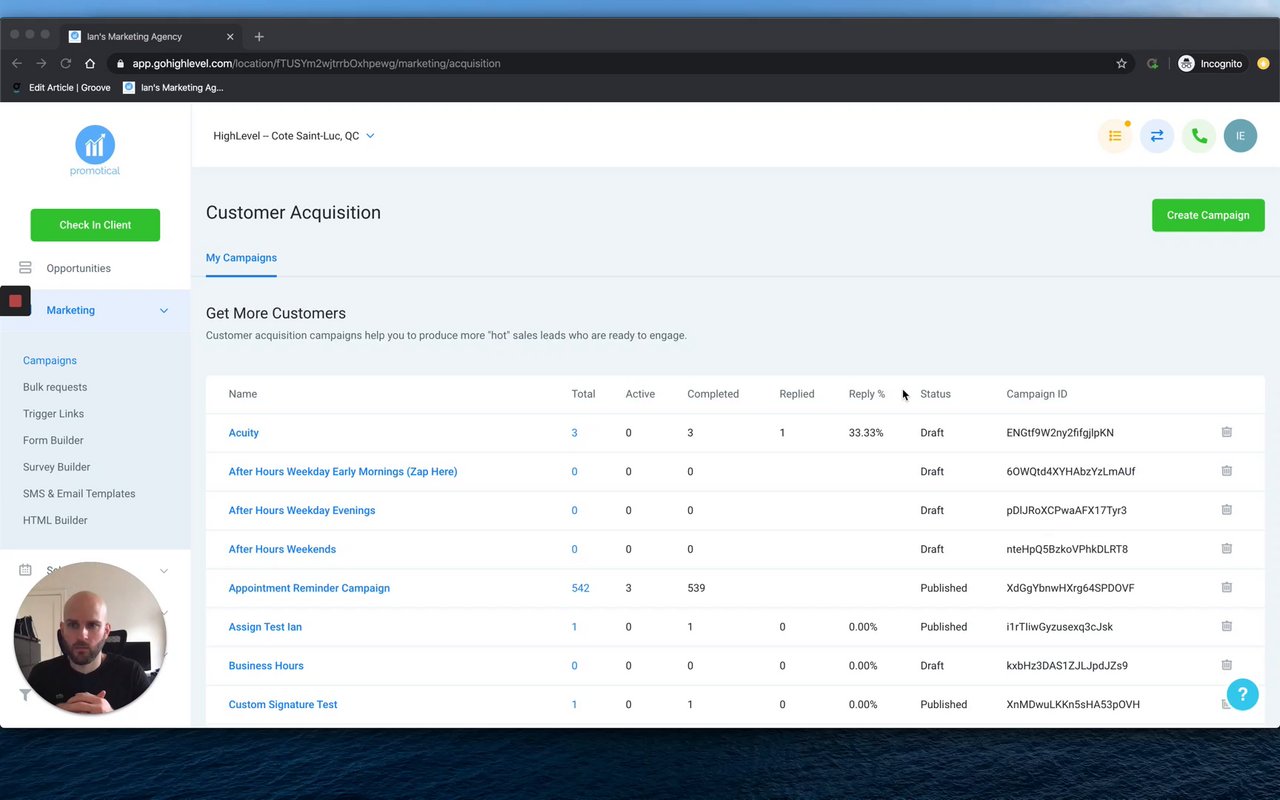Open Bulk requests in the sidebar
This screenshot has width=1280, height=800.
(55, 387)
